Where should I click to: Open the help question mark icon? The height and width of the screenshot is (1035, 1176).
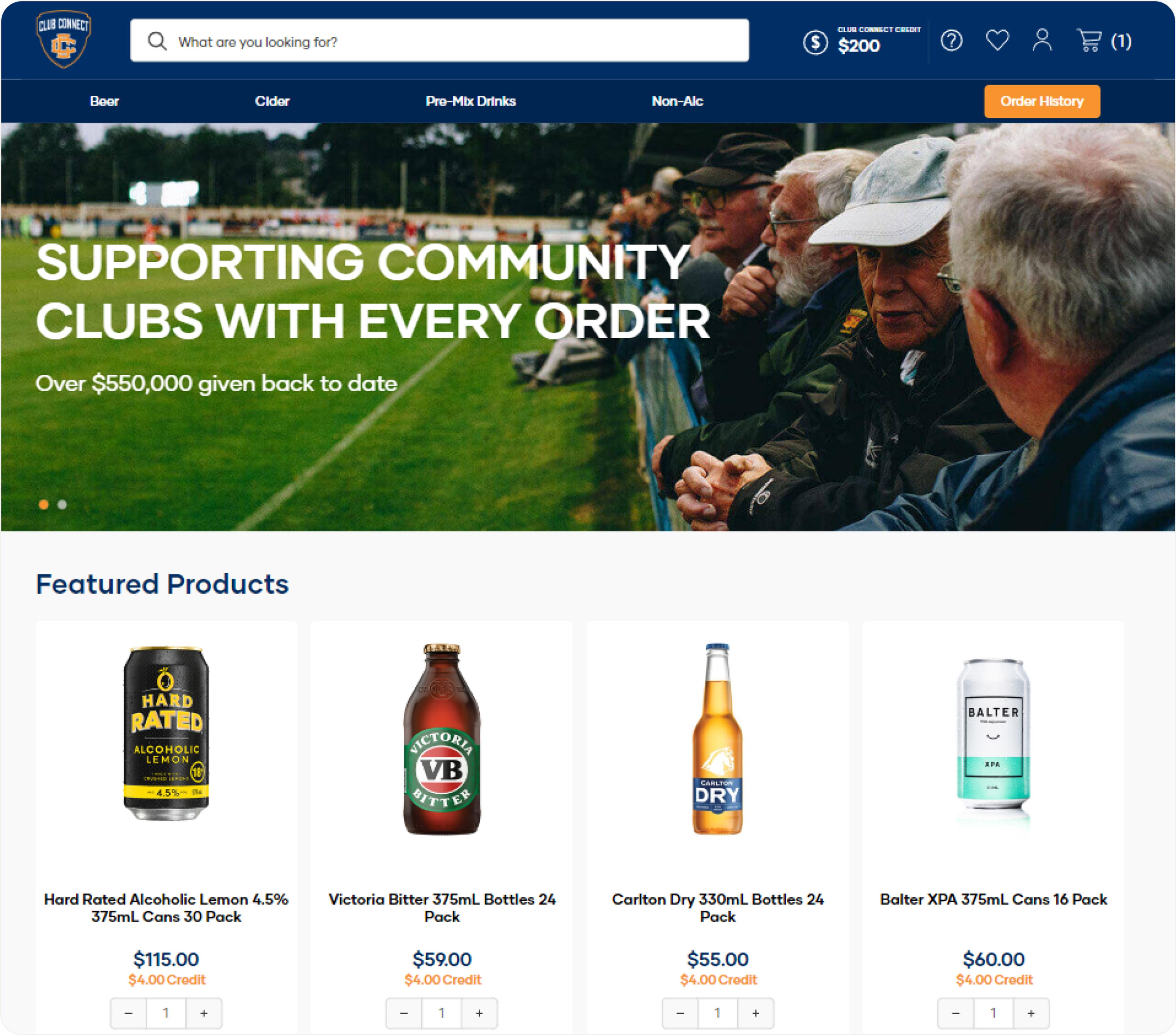click(951, 40)
